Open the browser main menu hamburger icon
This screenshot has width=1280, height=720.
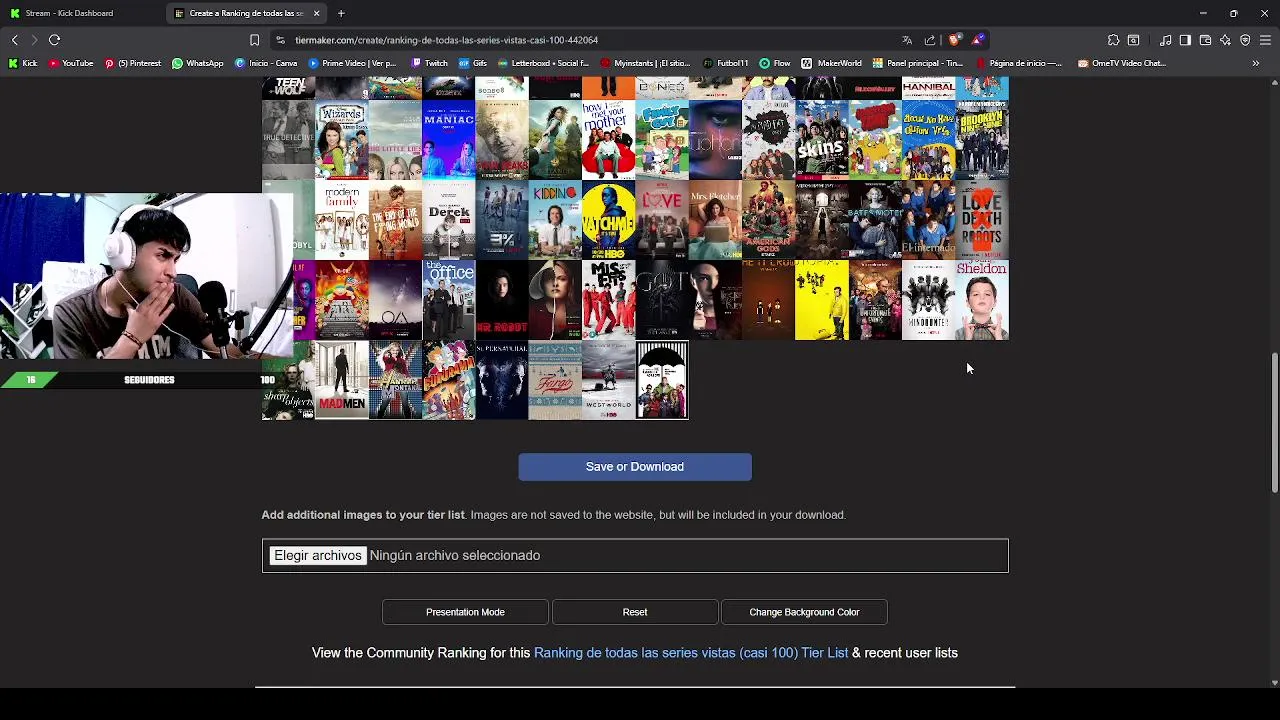[x=1265, y=40]
